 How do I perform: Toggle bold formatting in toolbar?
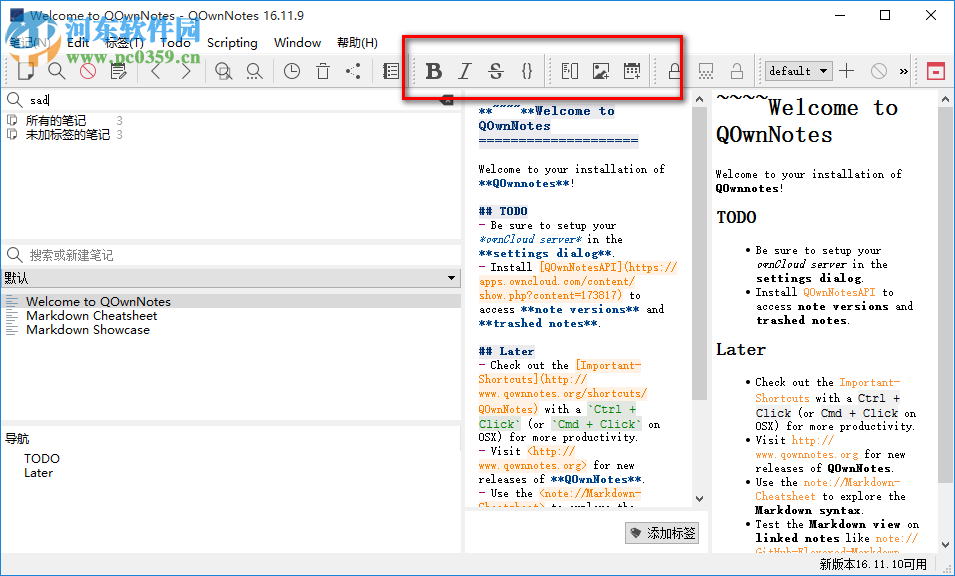[433, 71]
